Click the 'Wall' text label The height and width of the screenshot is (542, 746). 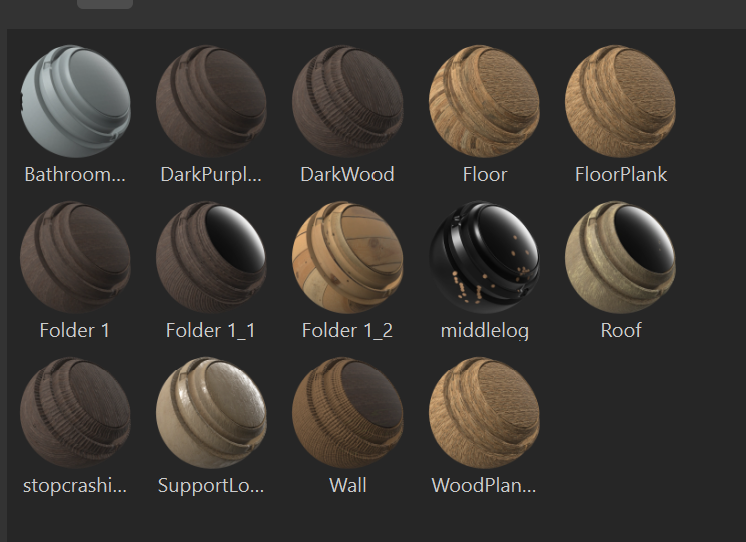[x=348, y=486]
